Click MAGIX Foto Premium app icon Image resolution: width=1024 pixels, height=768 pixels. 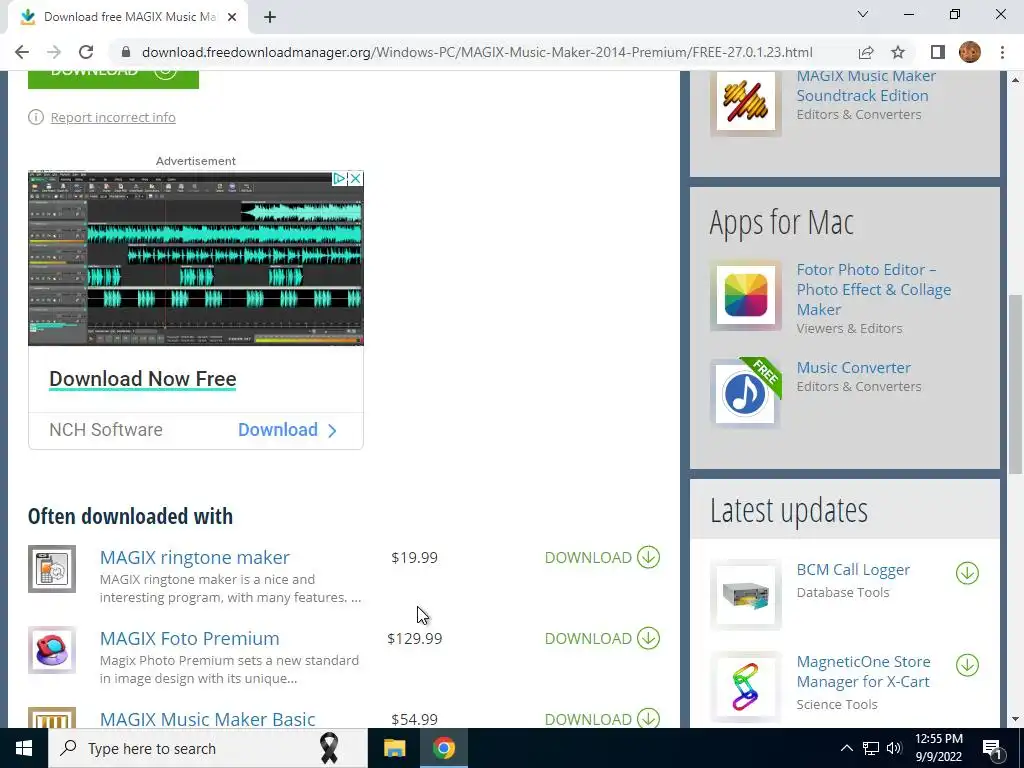point(52,650)
